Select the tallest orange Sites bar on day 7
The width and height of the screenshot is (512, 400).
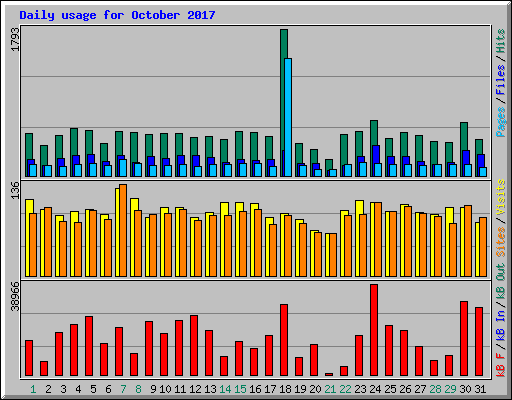(x=123, y=230)
